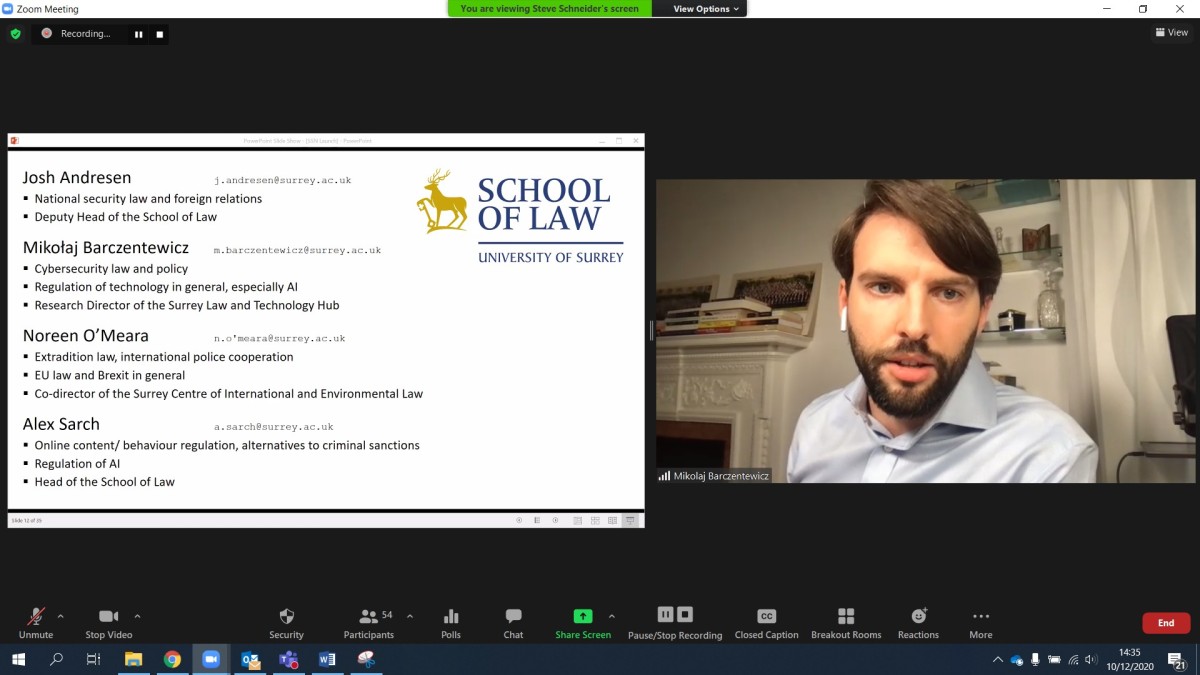Toggle Closed Caption
1200x675 pixels.
pos(766,622)
